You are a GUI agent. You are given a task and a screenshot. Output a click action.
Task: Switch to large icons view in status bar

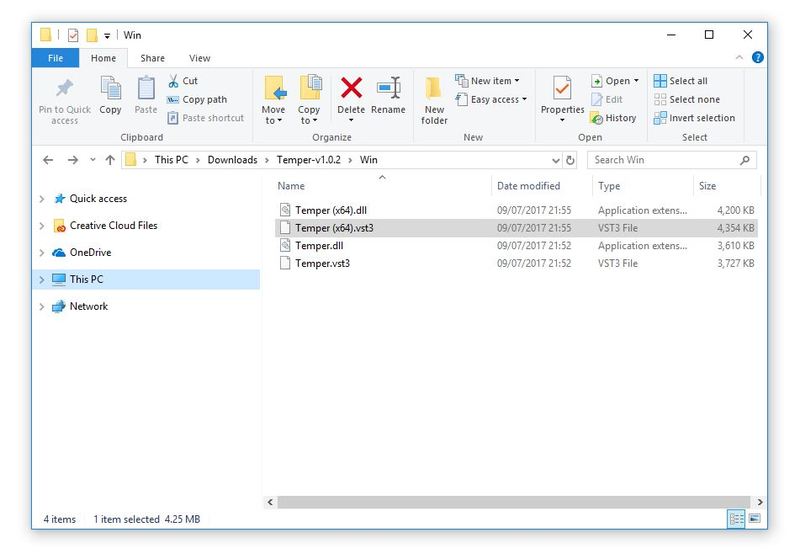tap(755, 519)
